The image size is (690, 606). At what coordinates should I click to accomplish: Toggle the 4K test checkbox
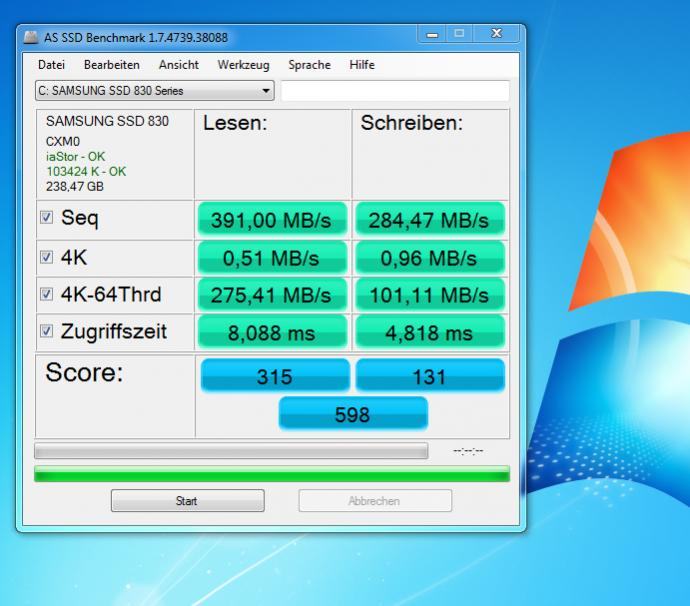(46, 257)
